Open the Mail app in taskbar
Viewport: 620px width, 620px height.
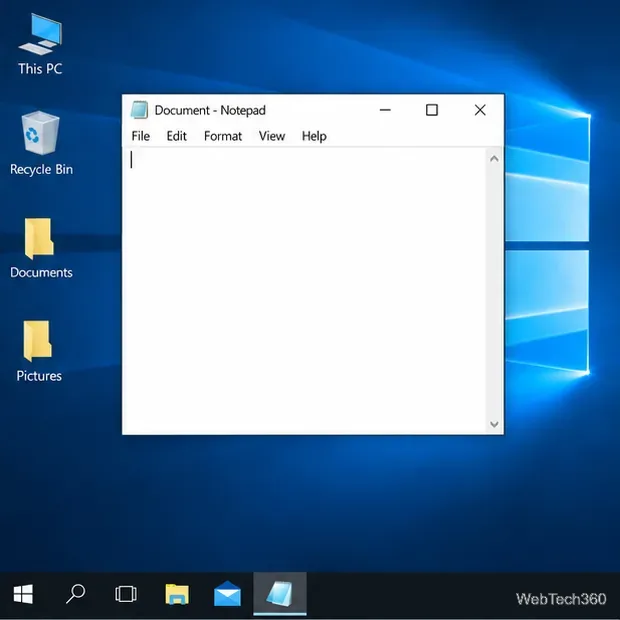click(x=227, y=594)
